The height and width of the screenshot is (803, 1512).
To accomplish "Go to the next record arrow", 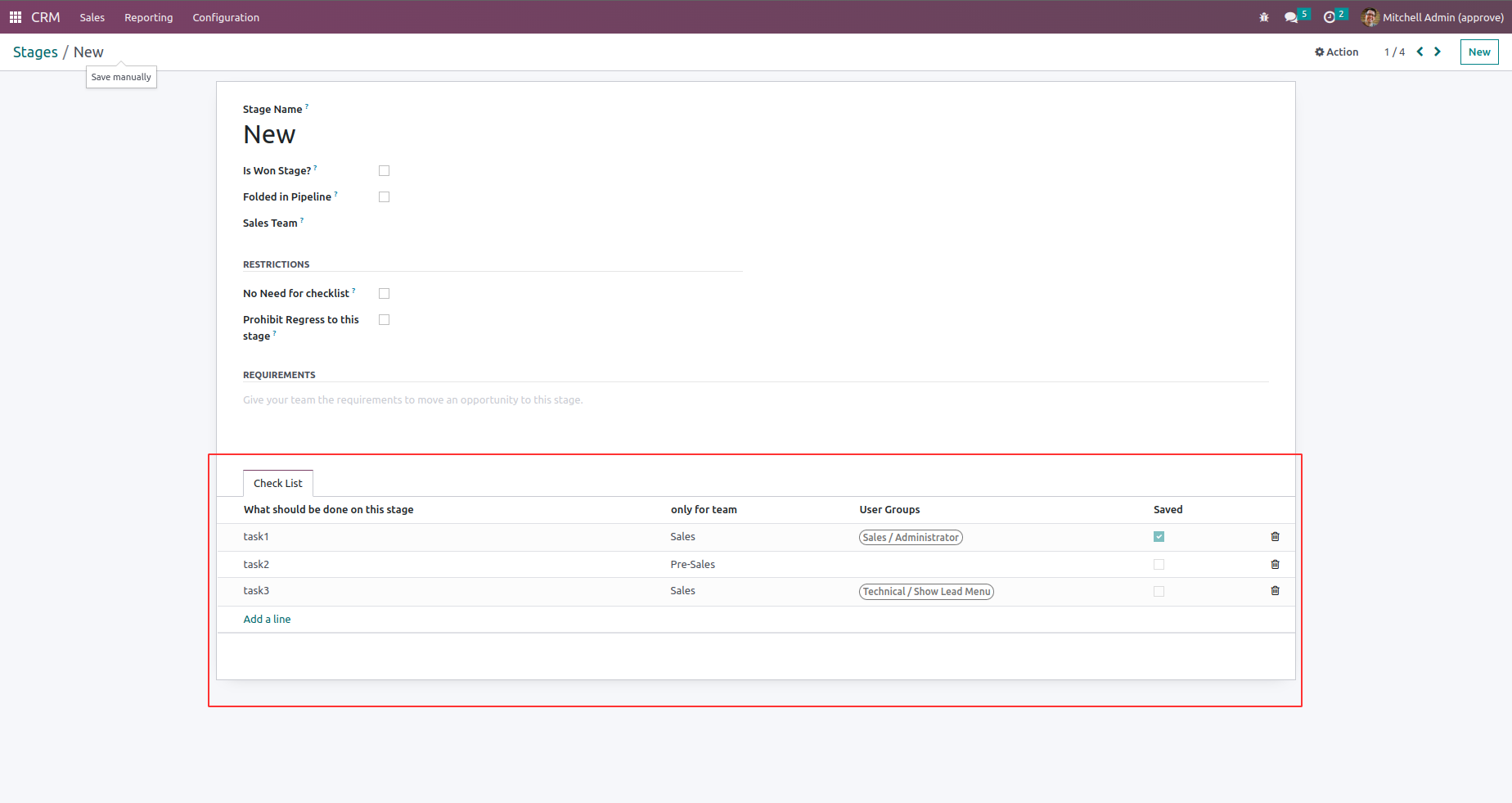I will [1438, 52].
